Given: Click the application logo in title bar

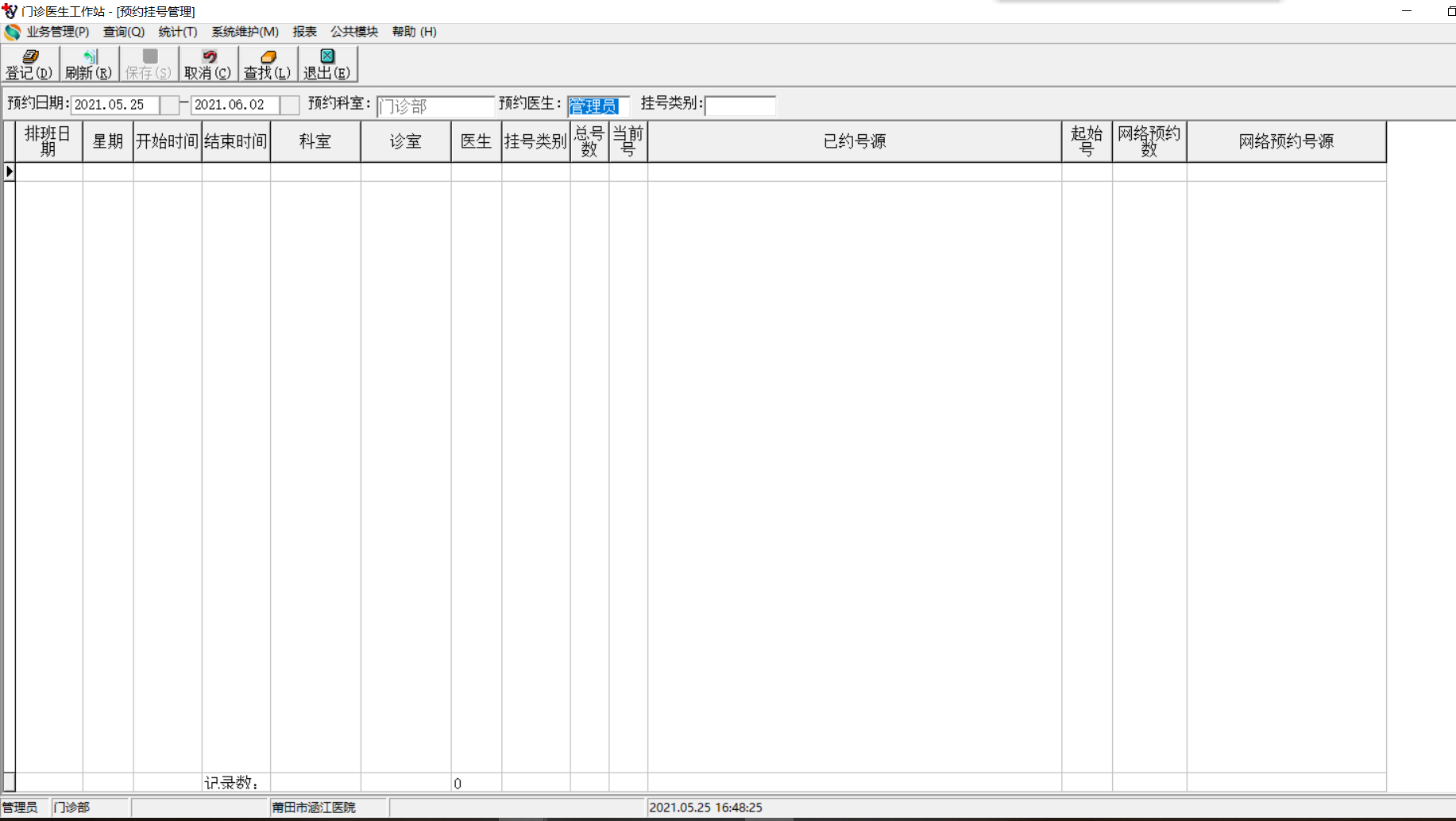Looking at the screenshot, I should pyautogui.click(x=10, y=11).
